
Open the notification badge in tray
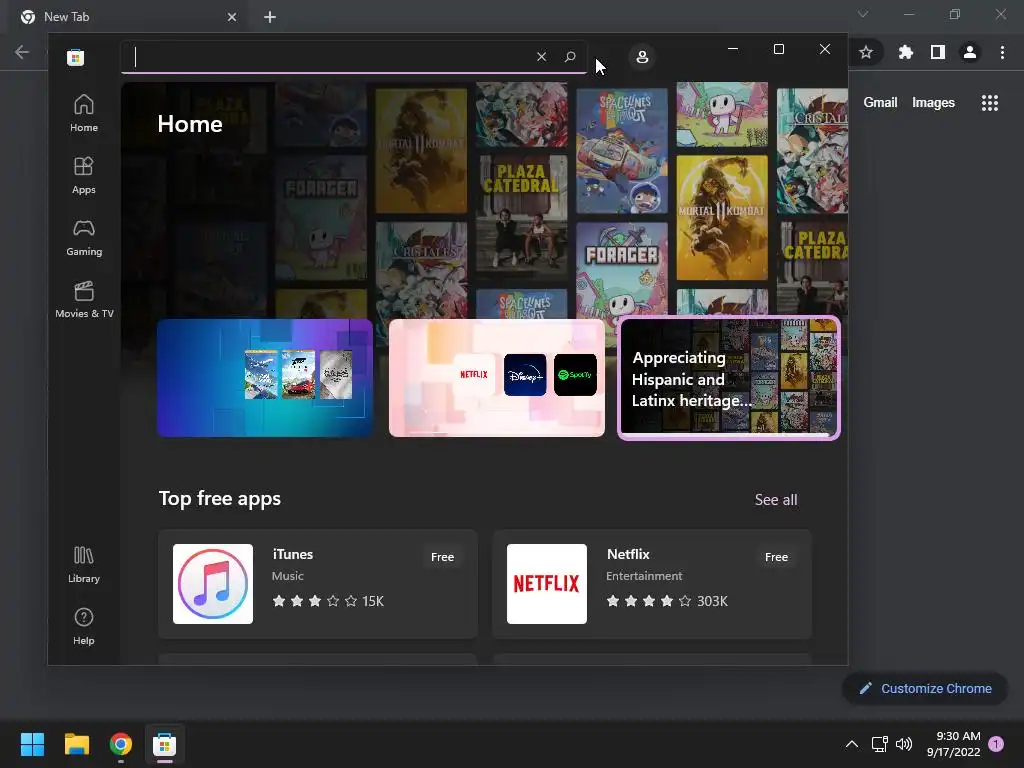996,744
